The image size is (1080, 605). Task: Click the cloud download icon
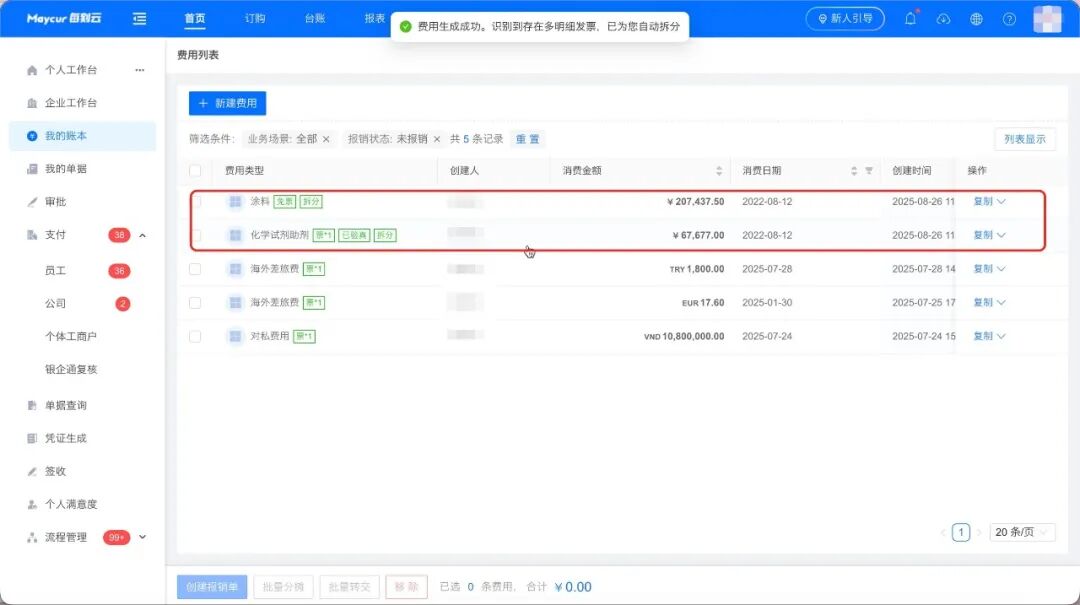[943, 19]
